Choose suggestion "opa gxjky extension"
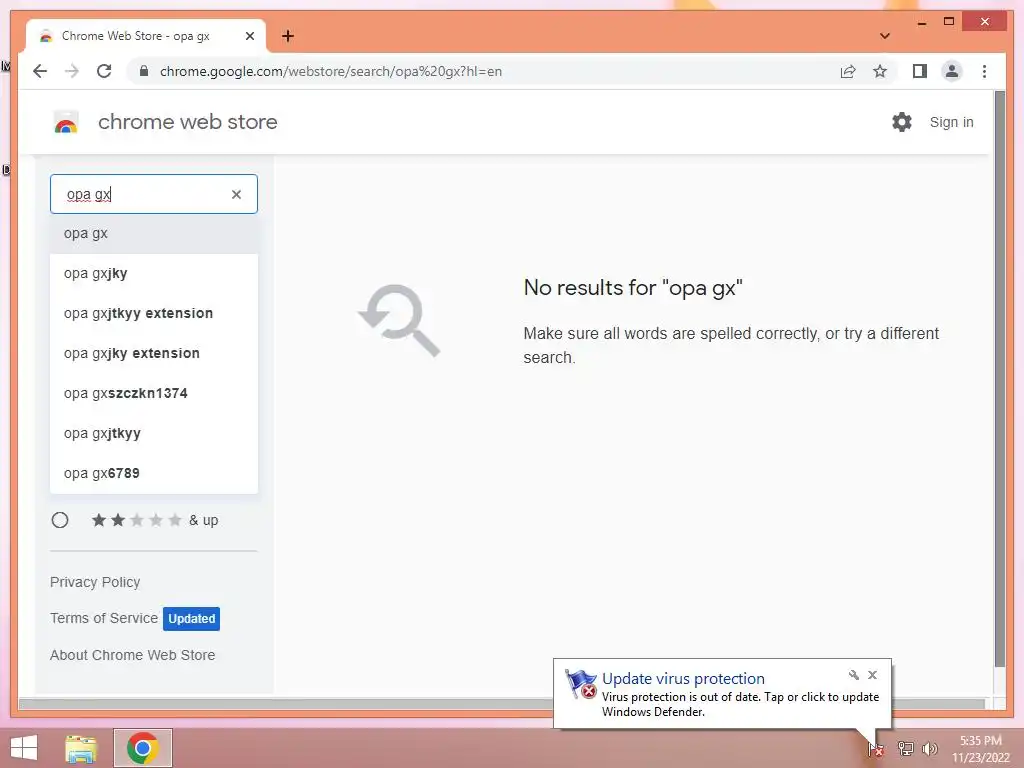The height and width of the screenshot is (768, 1024). (153, 353)
